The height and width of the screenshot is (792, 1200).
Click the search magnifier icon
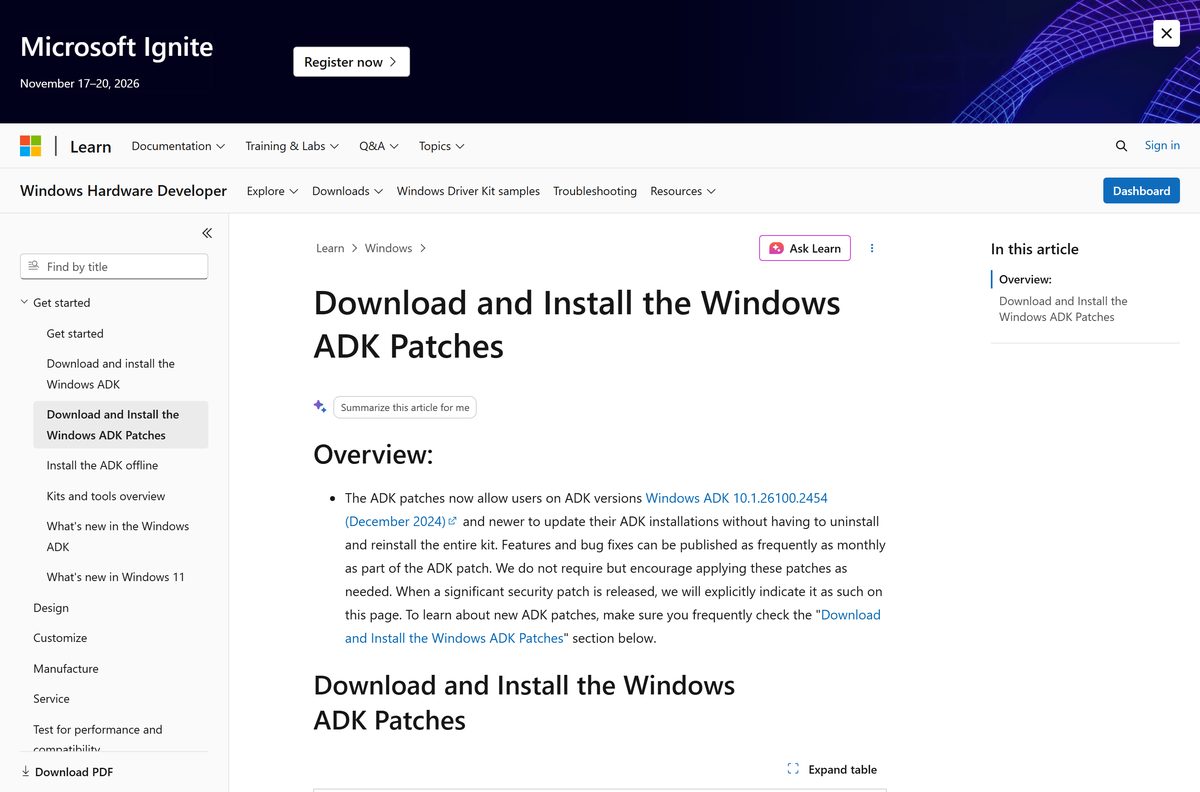(1121, 146)
